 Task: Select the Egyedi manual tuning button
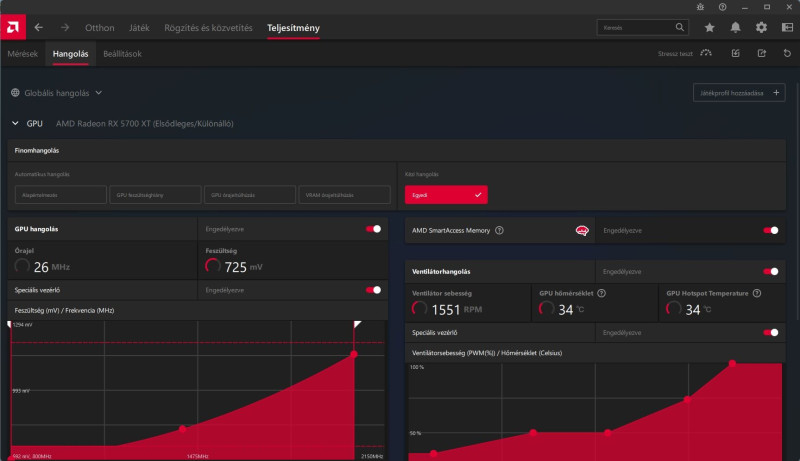point(446,195)
